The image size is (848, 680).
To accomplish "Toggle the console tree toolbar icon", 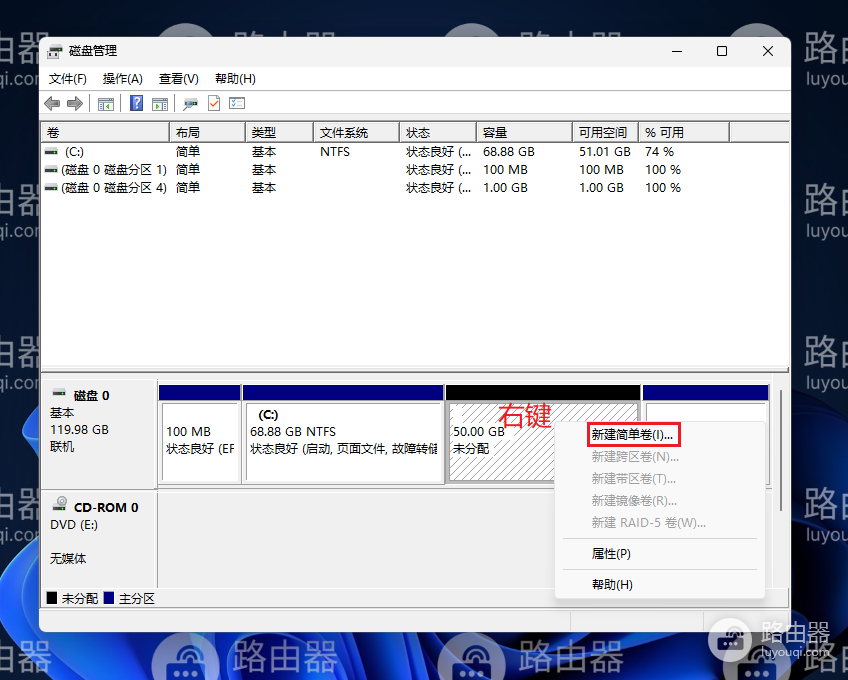I will pos(105,103).
